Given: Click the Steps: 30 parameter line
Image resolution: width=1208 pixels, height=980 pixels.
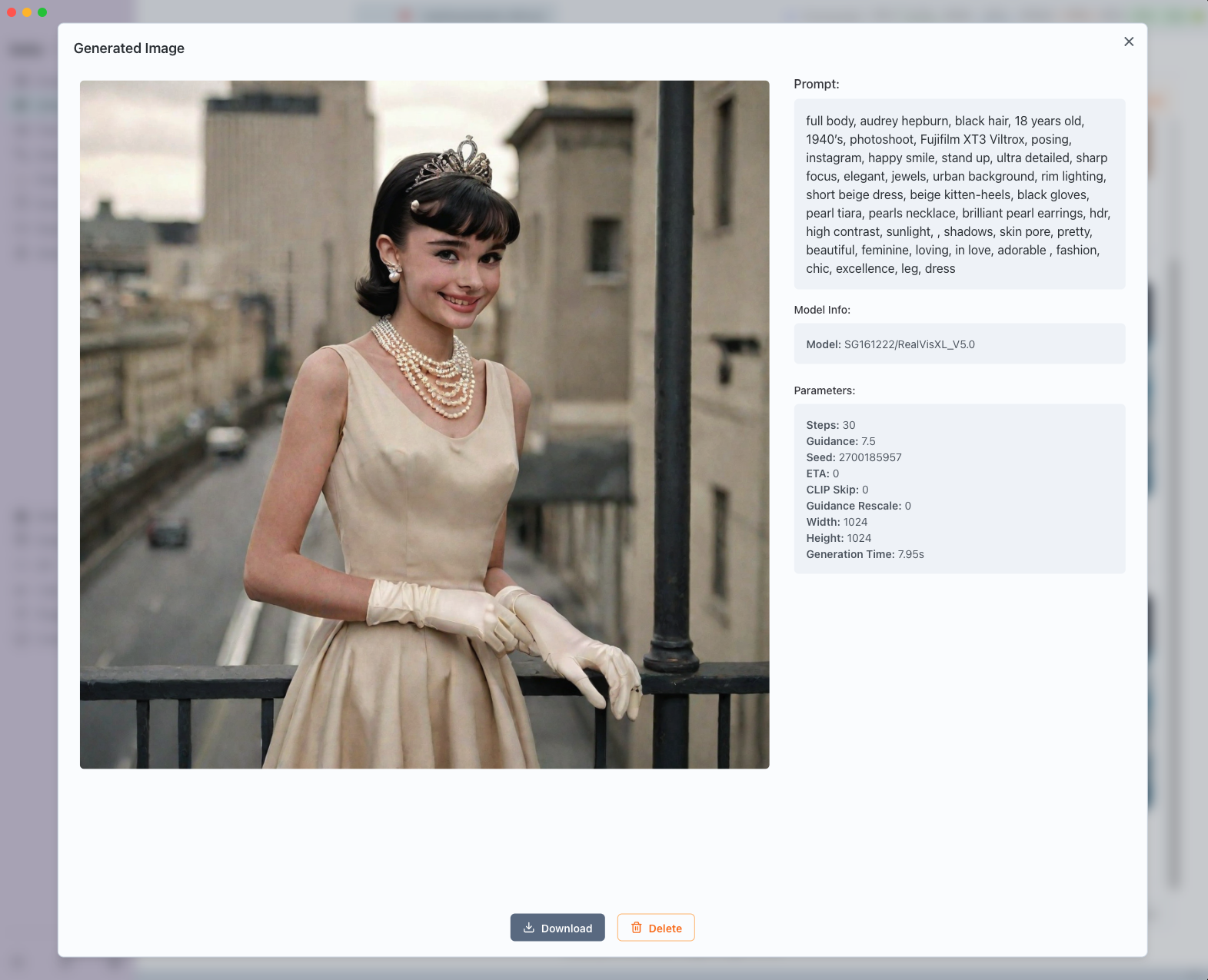Looking at the screenshot, I should click(x=830, y=425).
